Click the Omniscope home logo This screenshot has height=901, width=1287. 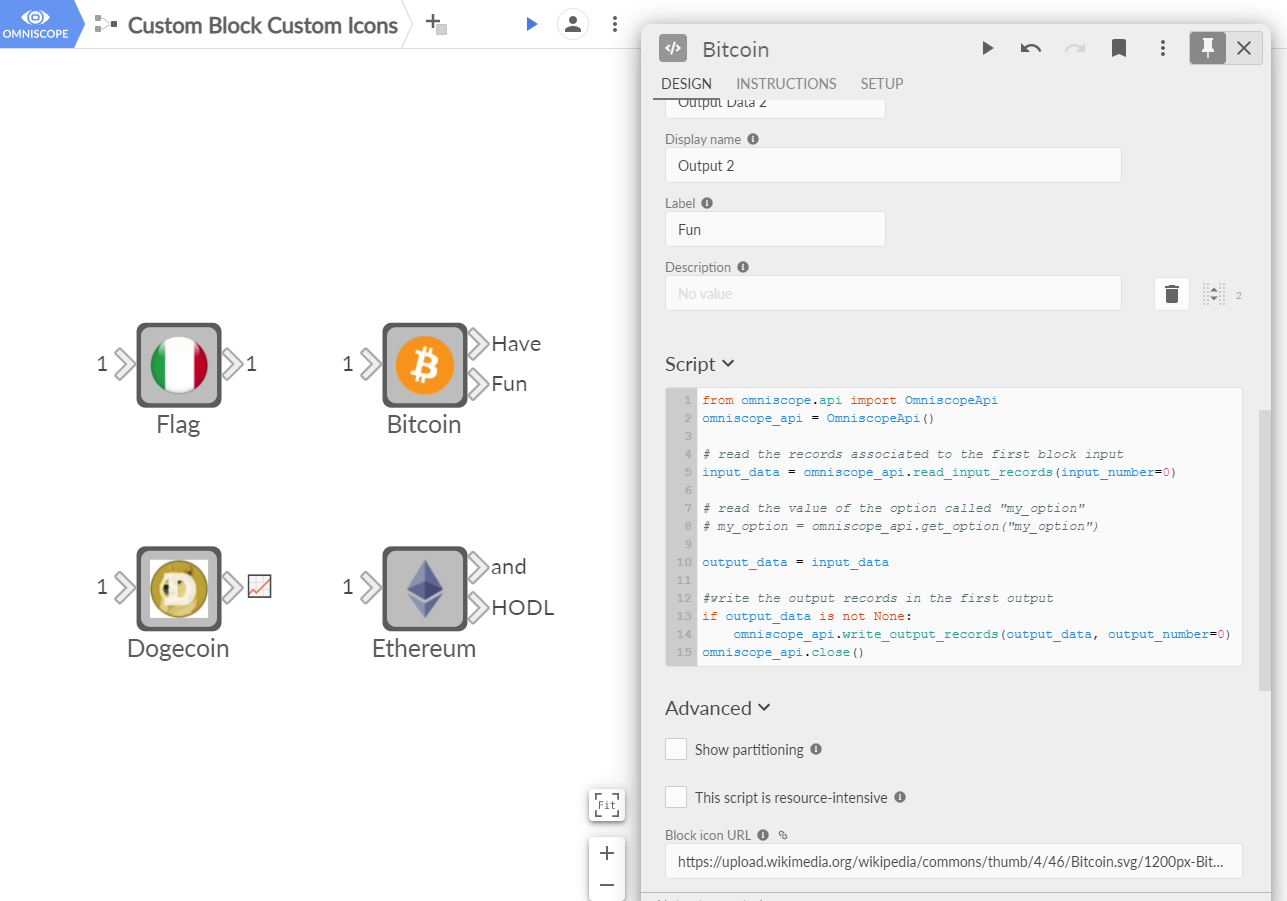36,24
